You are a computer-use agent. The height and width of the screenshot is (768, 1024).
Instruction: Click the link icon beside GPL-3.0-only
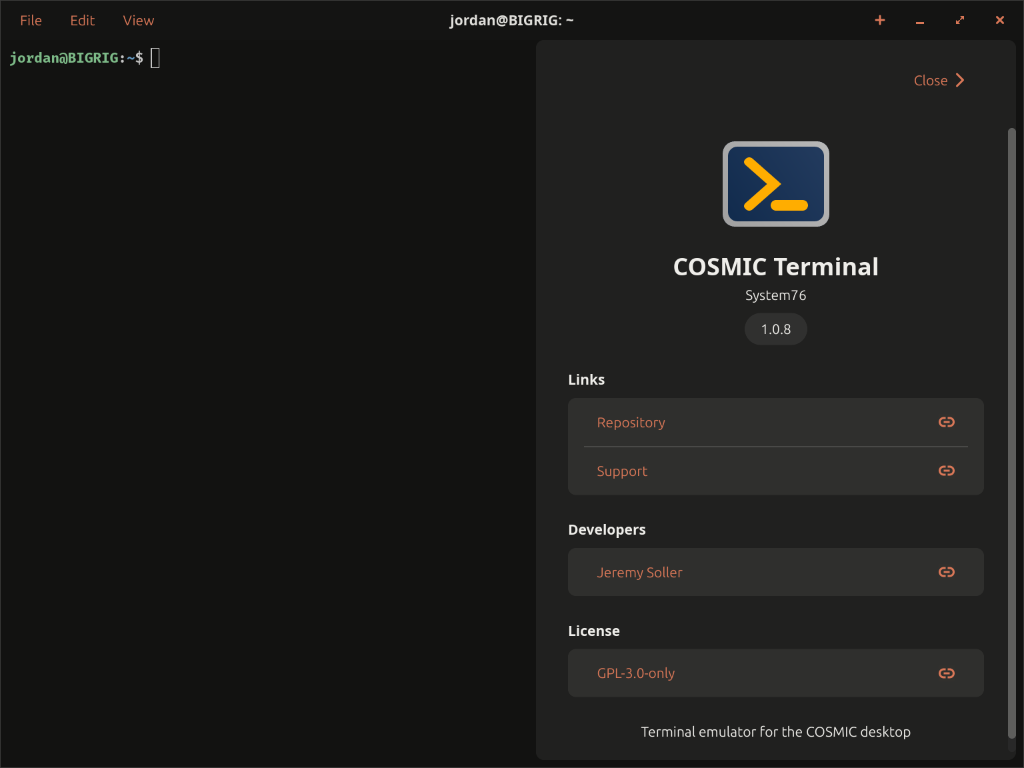[946, 673]
